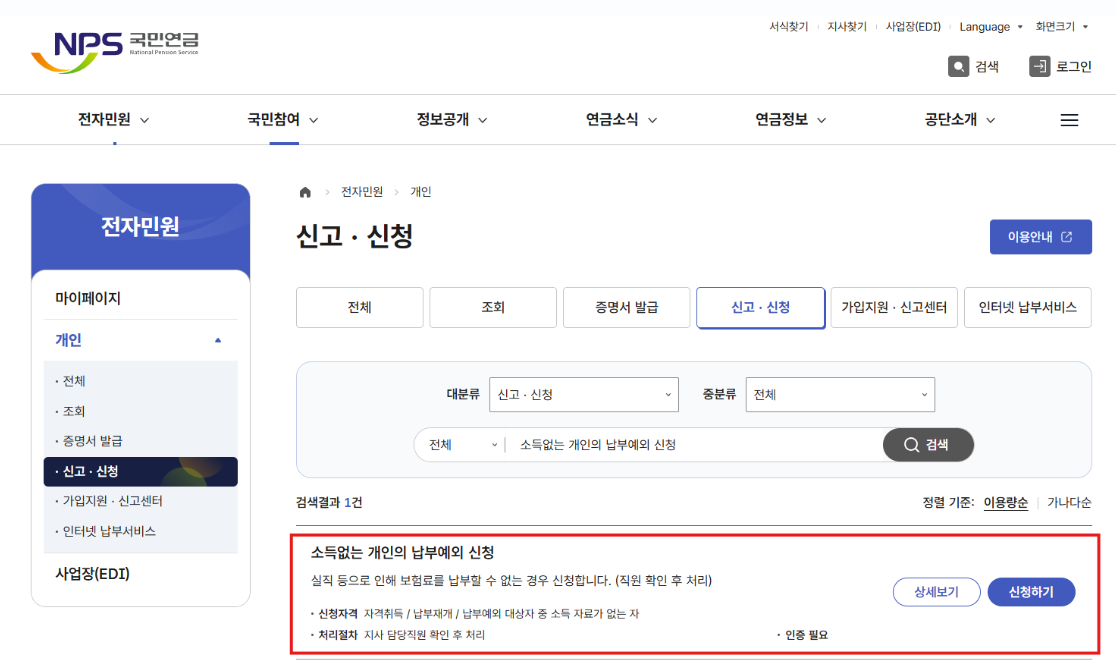1116x666 pixels.
Task: Click 개인 breadcrumb link
Action: [421, 192]
